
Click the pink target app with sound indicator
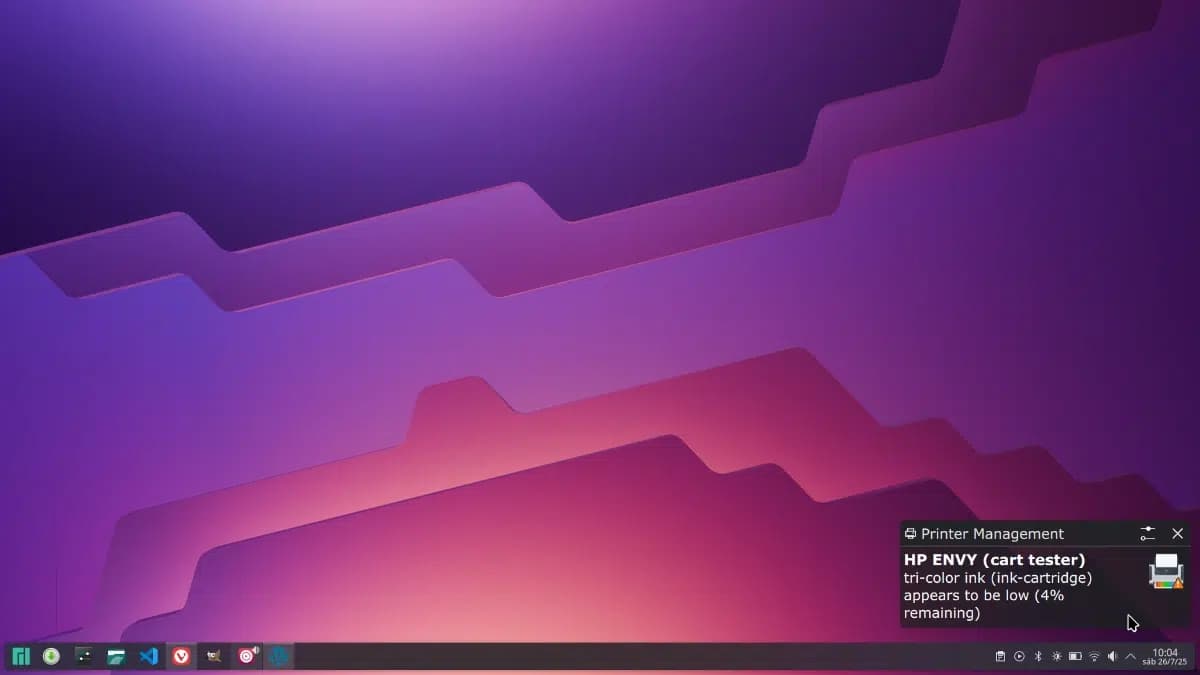tap(247, 657)
